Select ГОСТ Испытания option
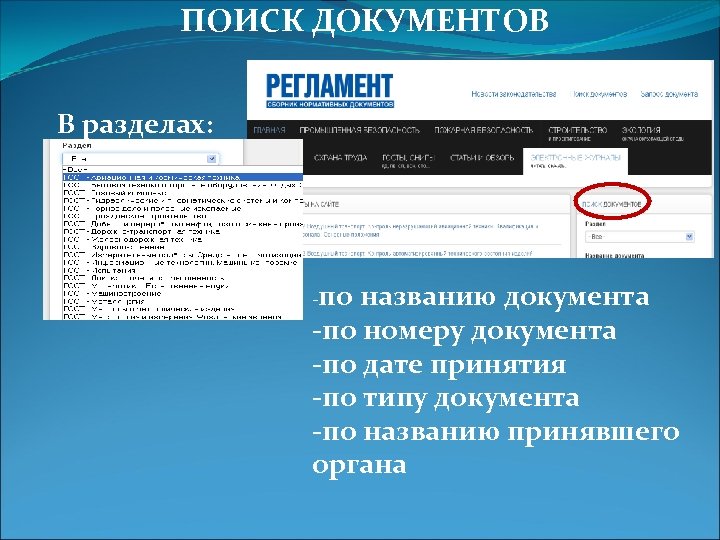720x540 pixels. click(182, 270)
